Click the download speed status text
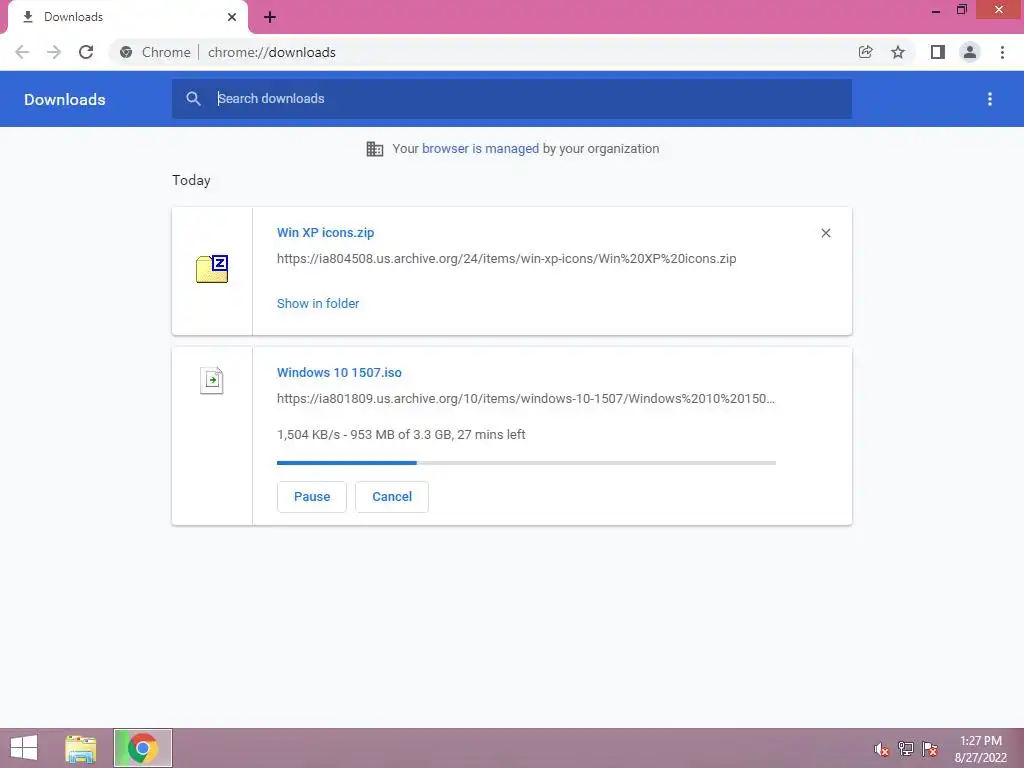This screenshot has width=1024, height=768. 401,435
